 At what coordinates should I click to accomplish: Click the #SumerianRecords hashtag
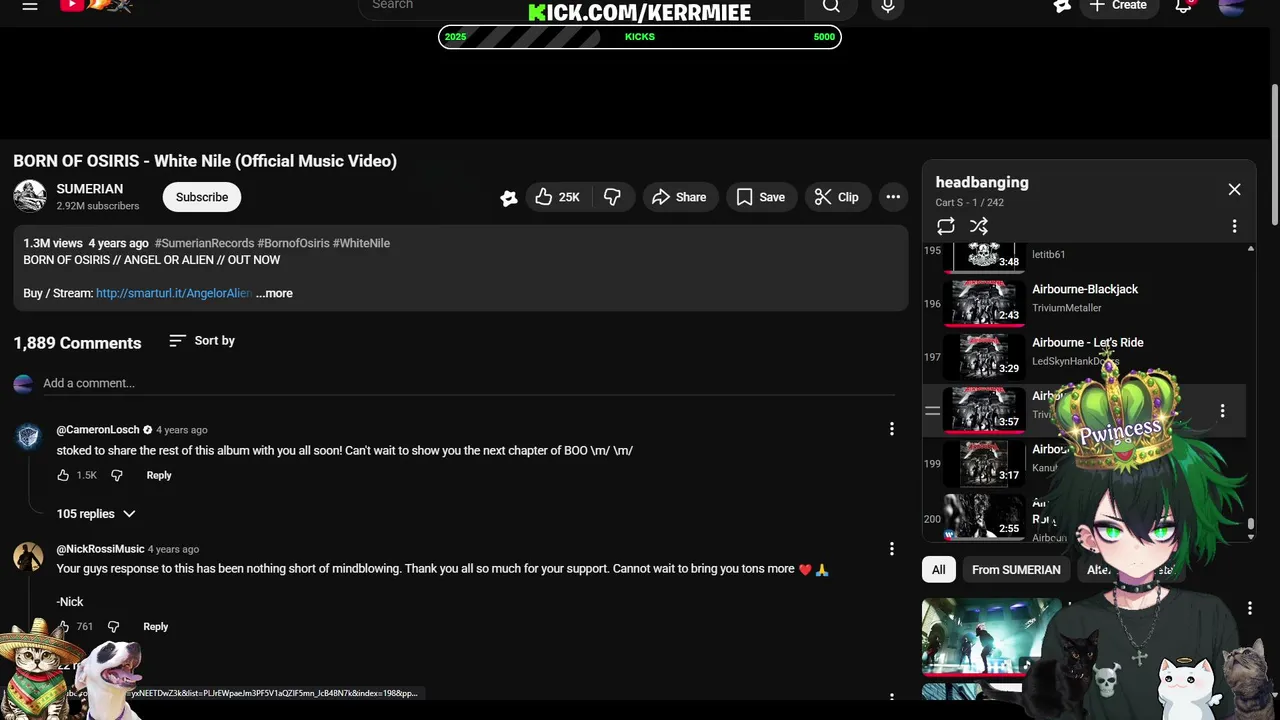[x=204, y=243]
